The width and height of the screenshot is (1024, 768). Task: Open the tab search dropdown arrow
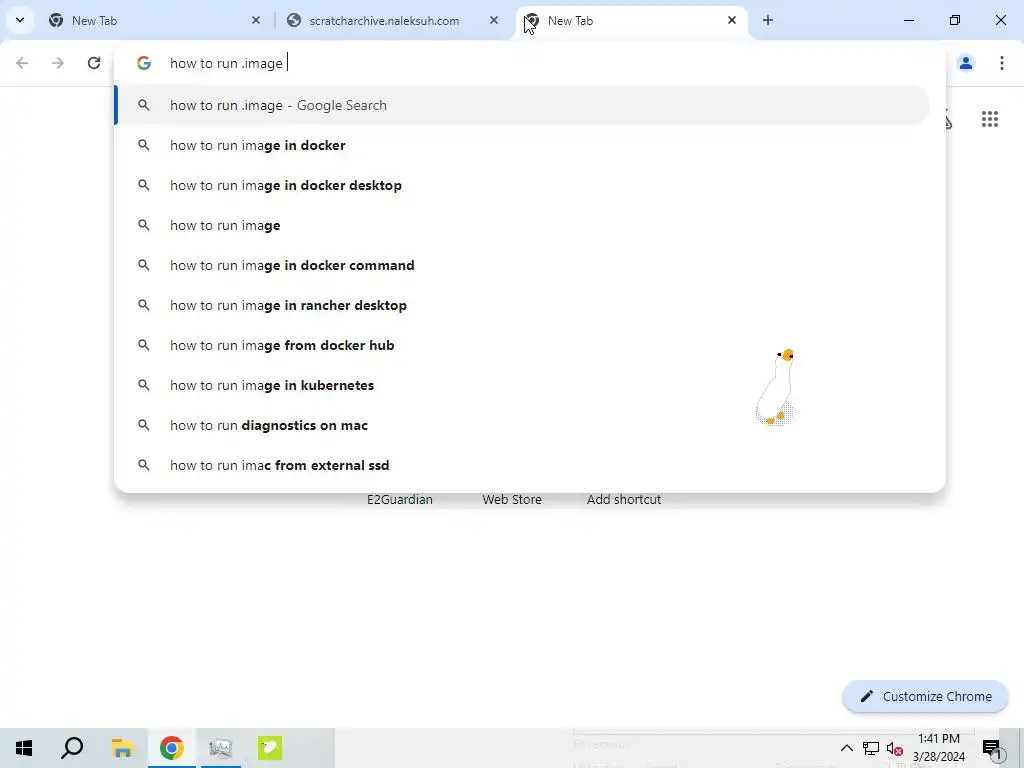(20, 20)
